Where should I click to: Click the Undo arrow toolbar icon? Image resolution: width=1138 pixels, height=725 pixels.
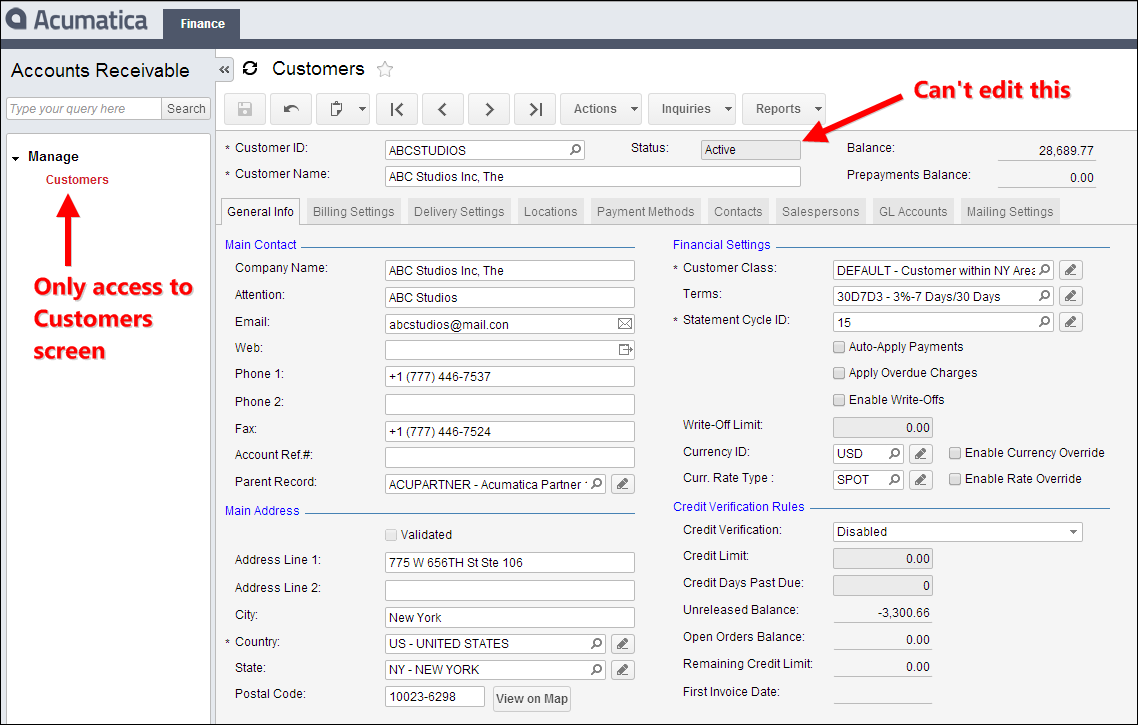[x=291, y=109]
